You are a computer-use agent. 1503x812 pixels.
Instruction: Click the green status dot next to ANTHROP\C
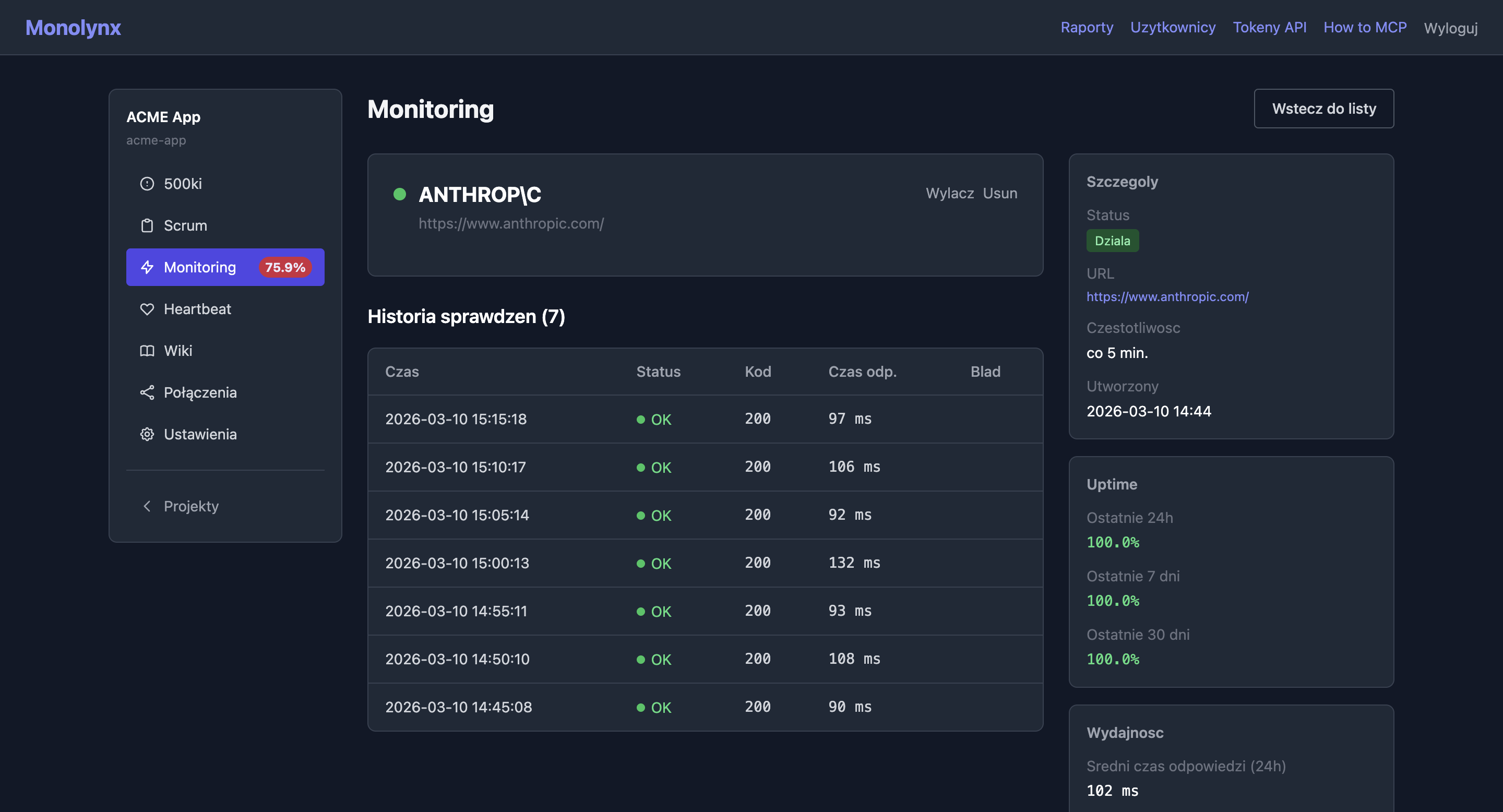coord(400,194)
